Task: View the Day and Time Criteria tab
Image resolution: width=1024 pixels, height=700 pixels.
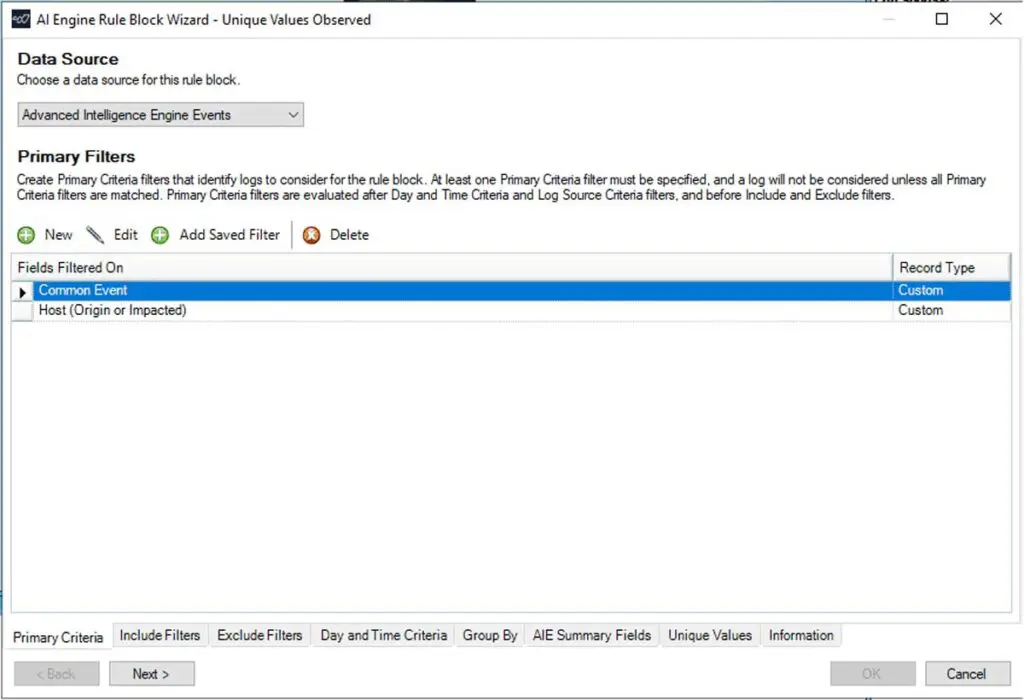Action: tap(381, 635)
